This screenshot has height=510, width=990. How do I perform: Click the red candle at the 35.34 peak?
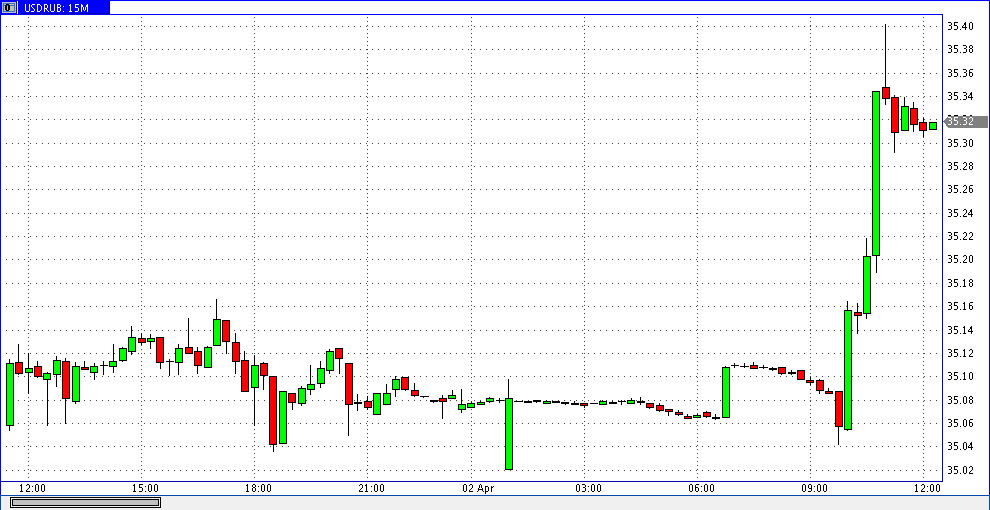pos(886,92)
